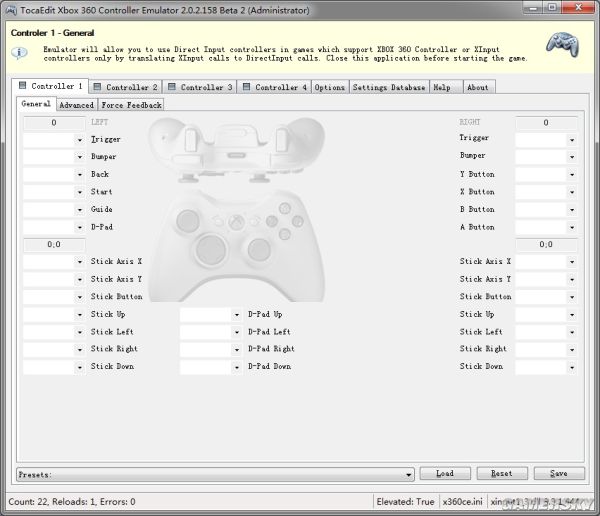This screenshot has height=516, width=600.
Task: Expand the left Stick Button dropdown
Action: coord(80,297)
